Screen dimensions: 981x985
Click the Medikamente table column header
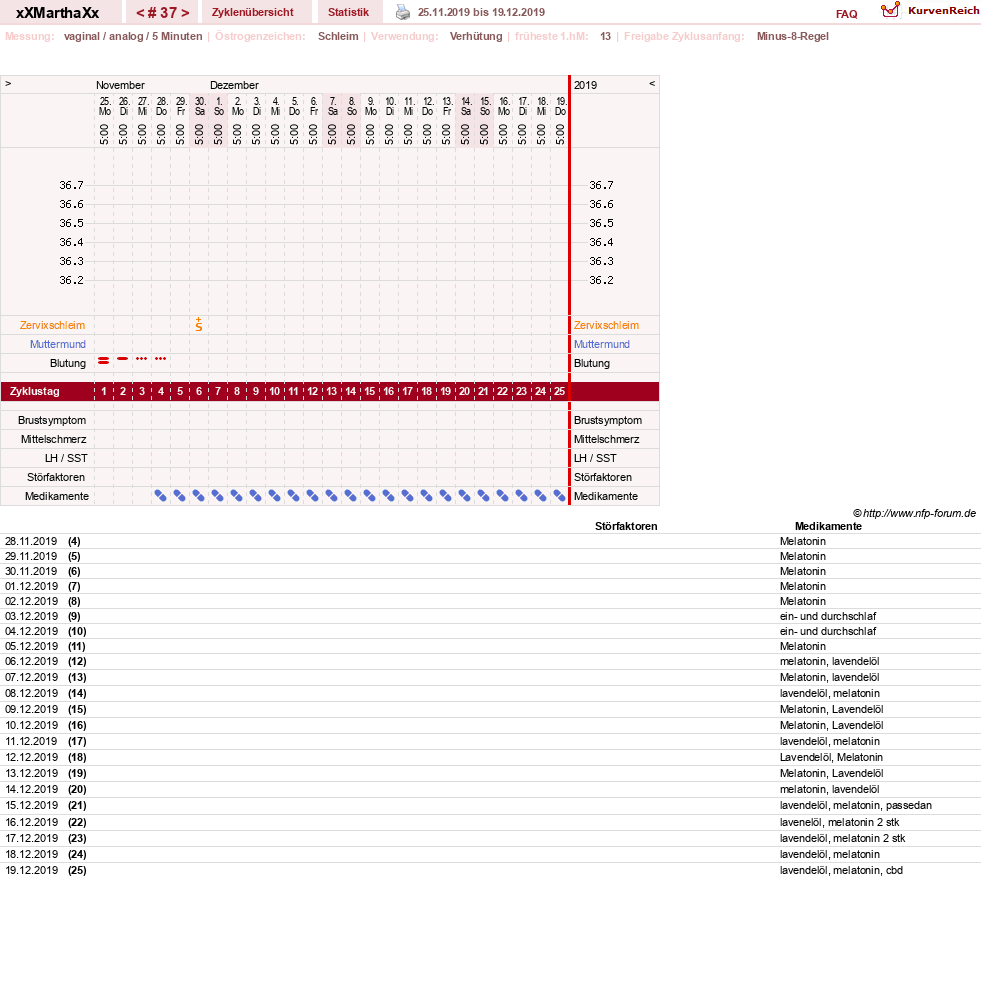point(828,526)
